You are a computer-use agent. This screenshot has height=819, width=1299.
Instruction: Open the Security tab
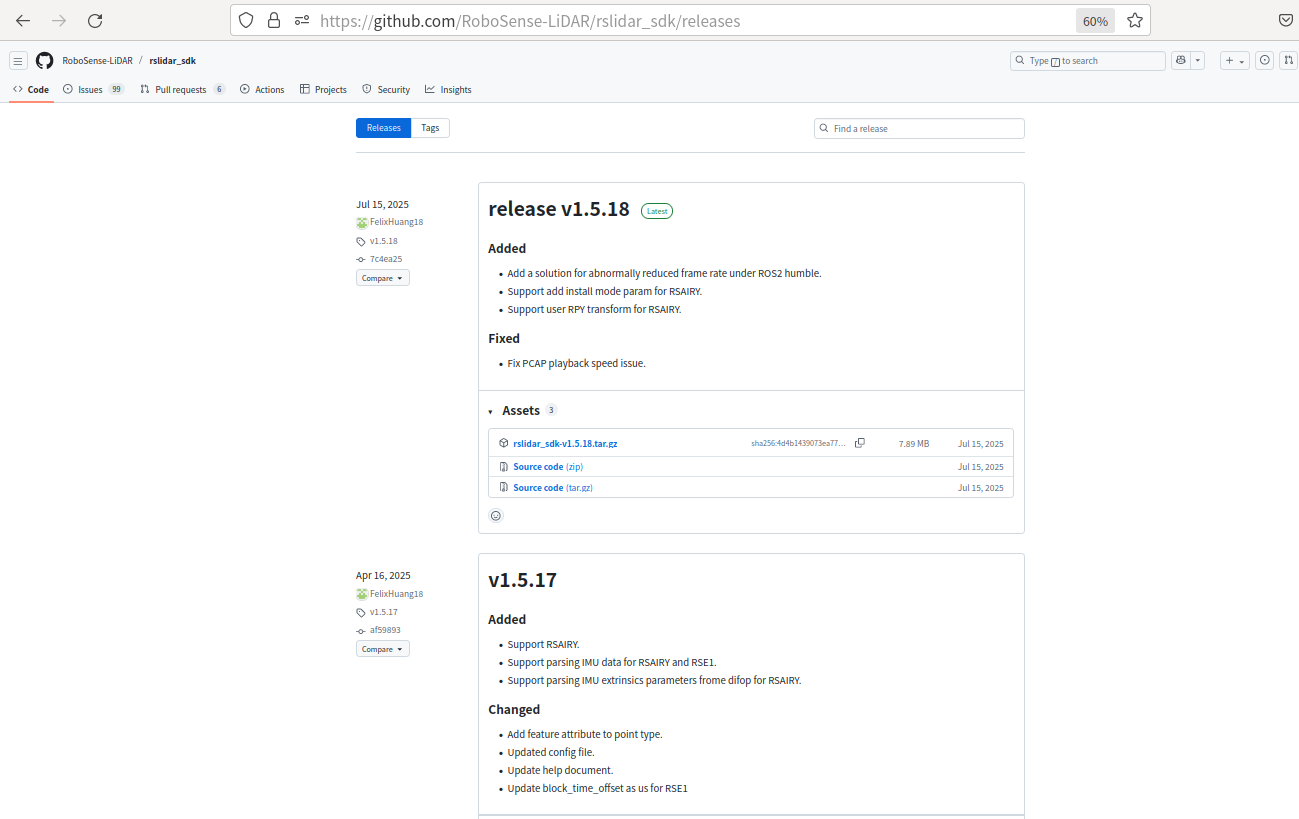click(386, 89)
